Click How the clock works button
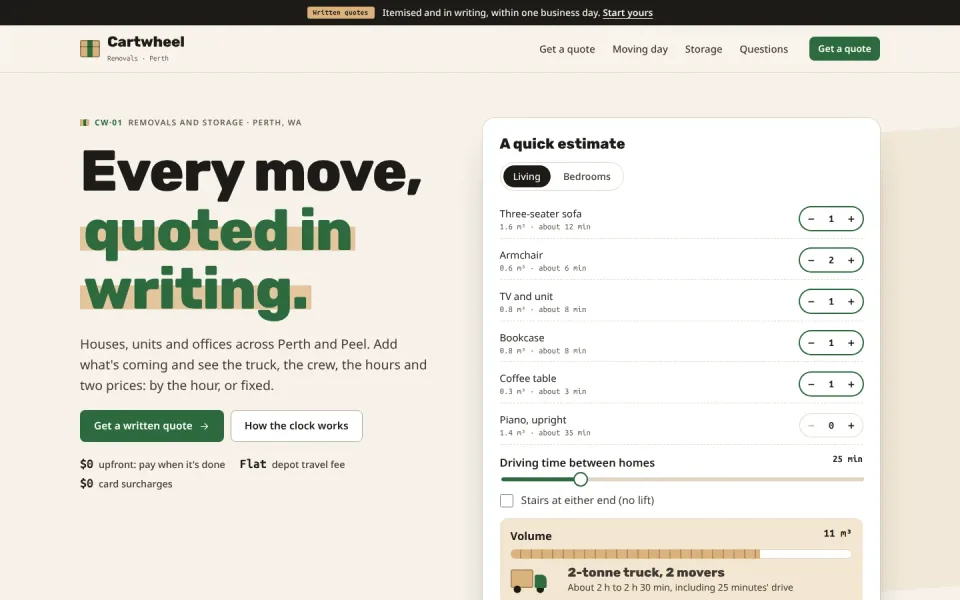Screen dimensions: 960x600 (296, 426)
